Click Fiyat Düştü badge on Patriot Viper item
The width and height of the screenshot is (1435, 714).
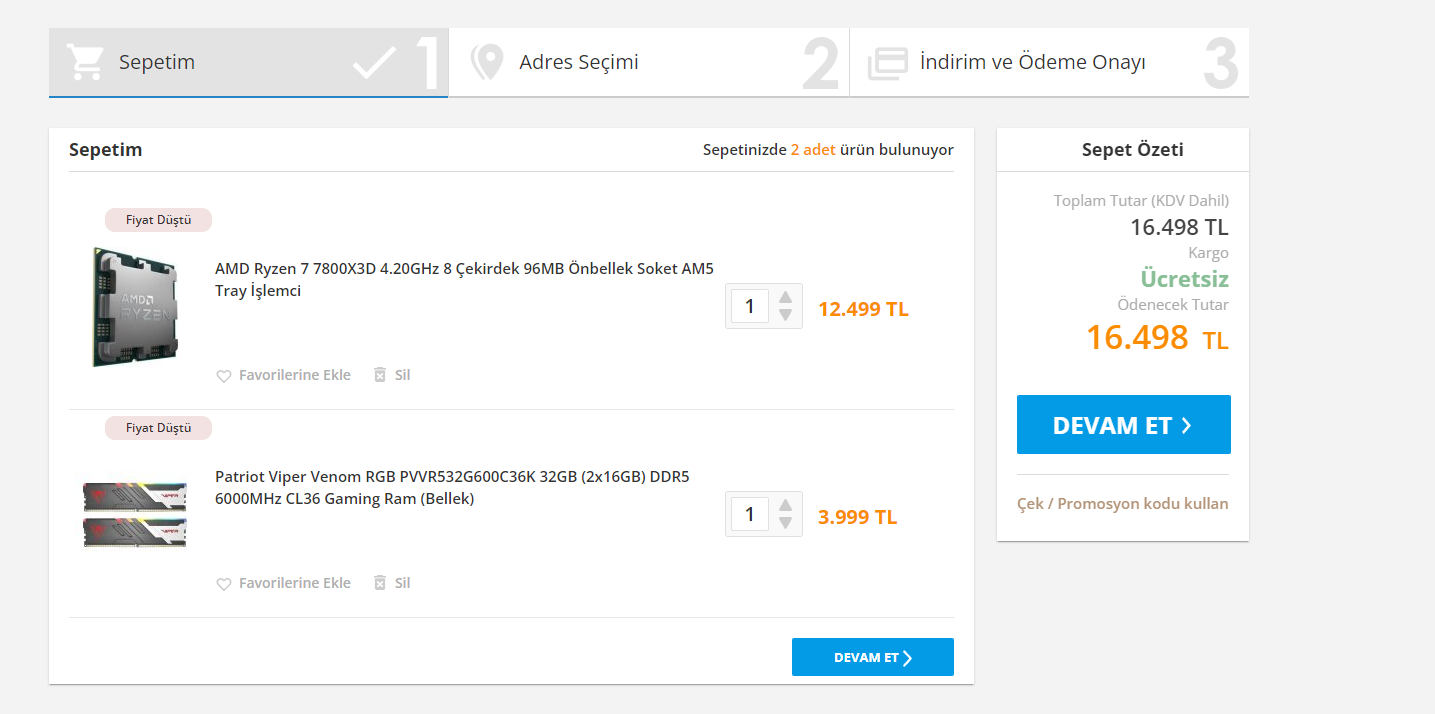click(158, 428)
